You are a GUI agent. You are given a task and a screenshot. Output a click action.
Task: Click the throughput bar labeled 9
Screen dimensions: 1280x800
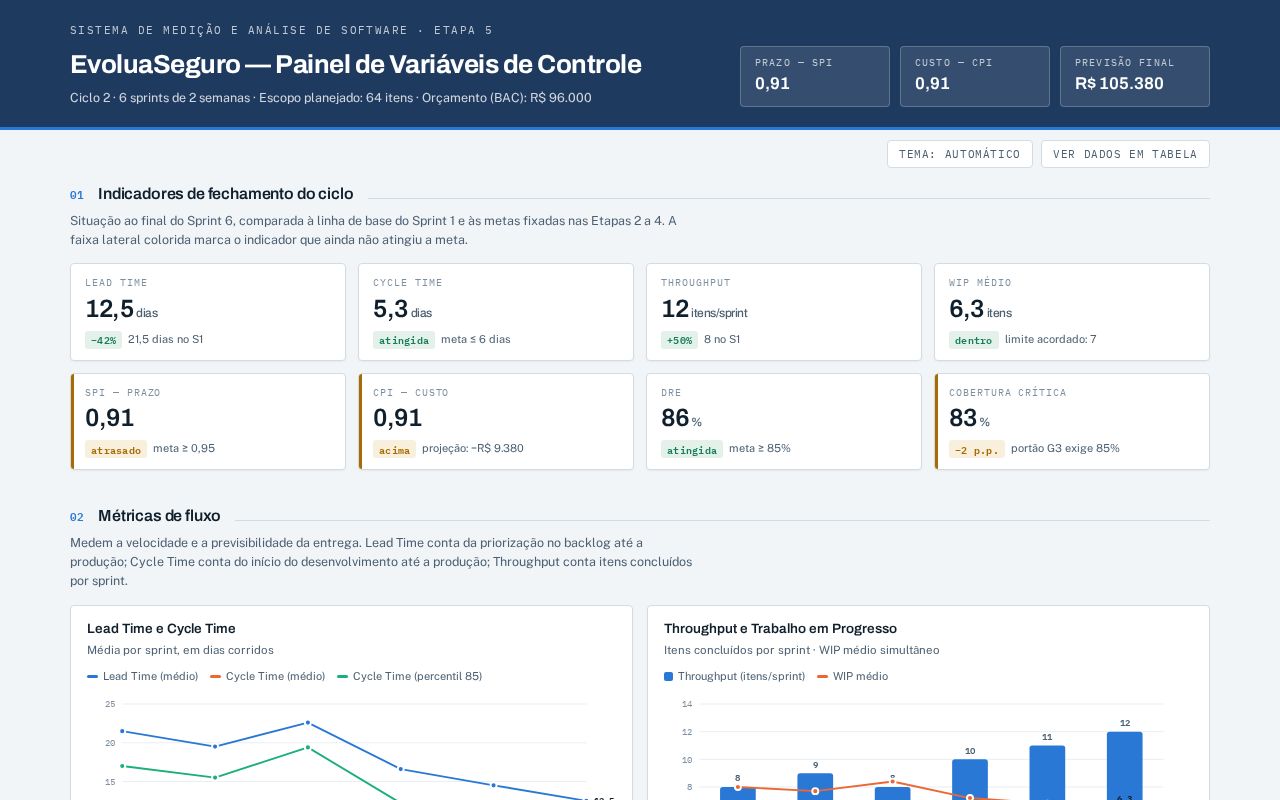coord(815,787)
